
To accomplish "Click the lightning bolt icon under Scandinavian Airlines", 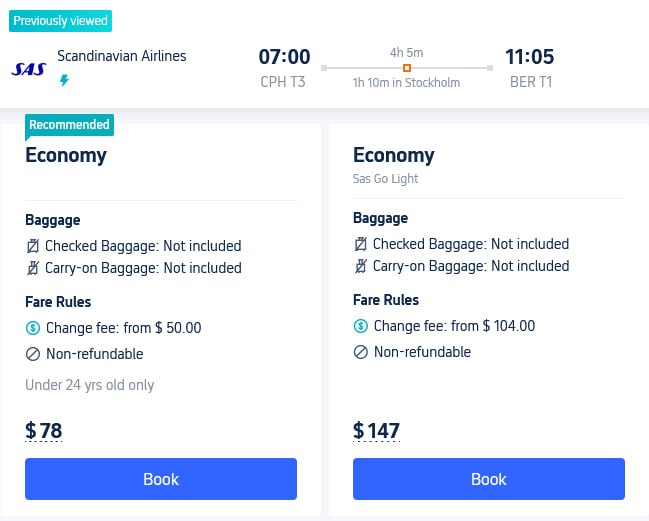I will pos(64,80).
